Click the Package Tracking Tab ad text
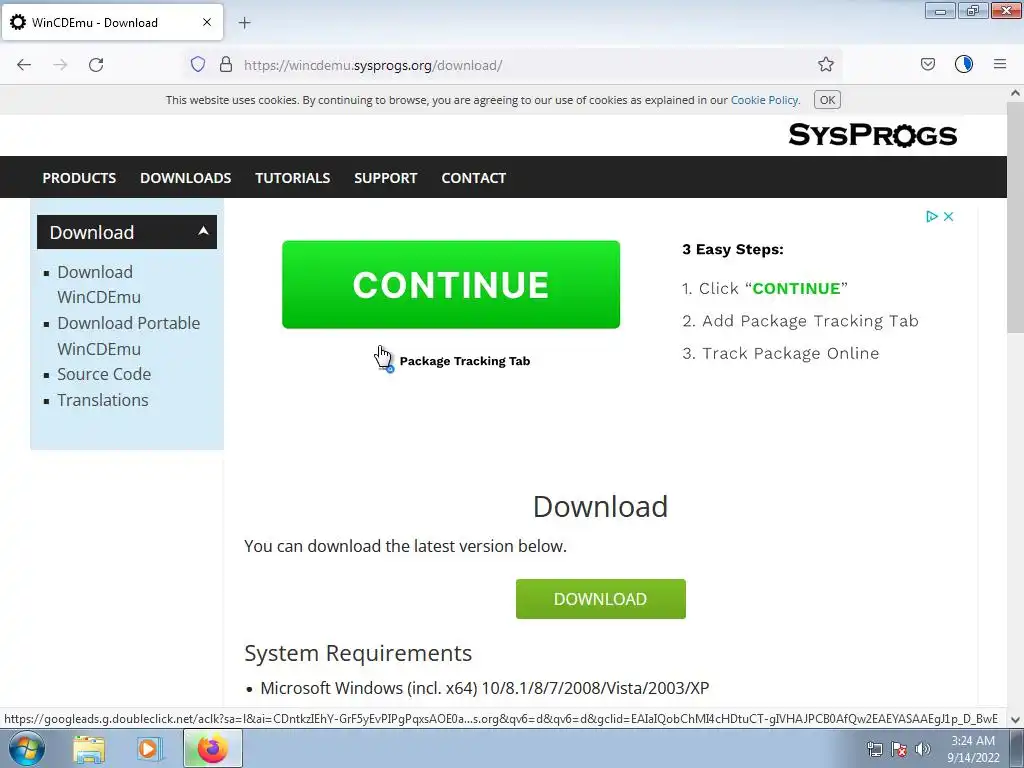 (x=464, y=361)
